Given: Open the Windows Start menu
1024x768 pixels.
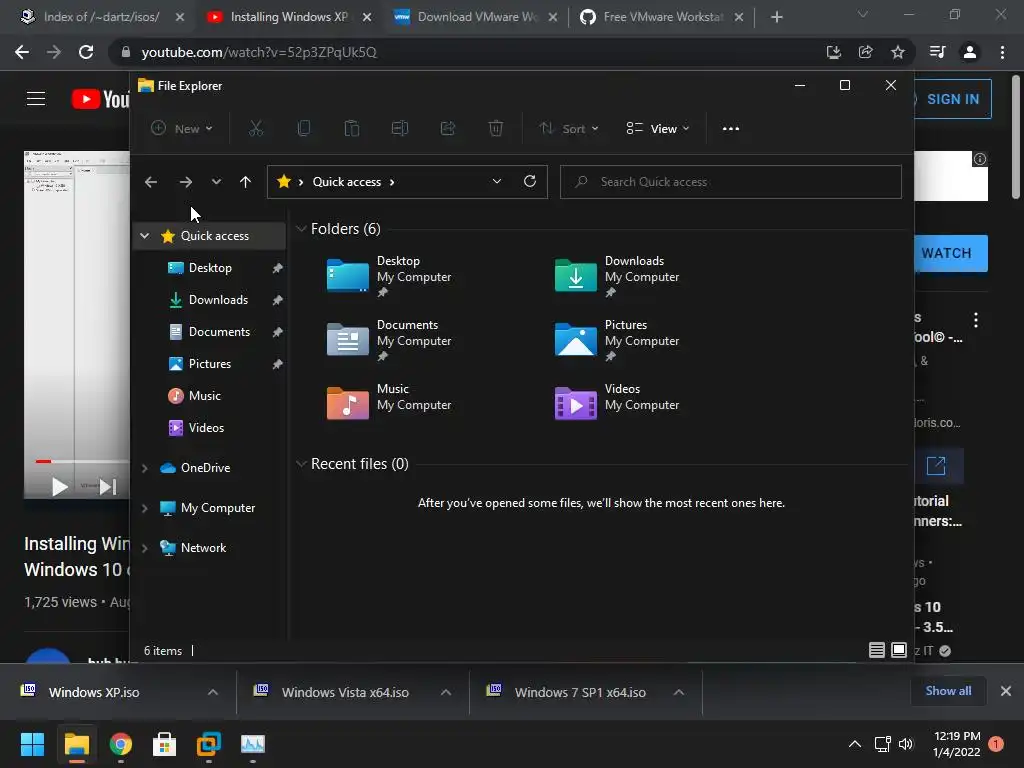Looking at the screenshot, I should click(x=32, y=744).
